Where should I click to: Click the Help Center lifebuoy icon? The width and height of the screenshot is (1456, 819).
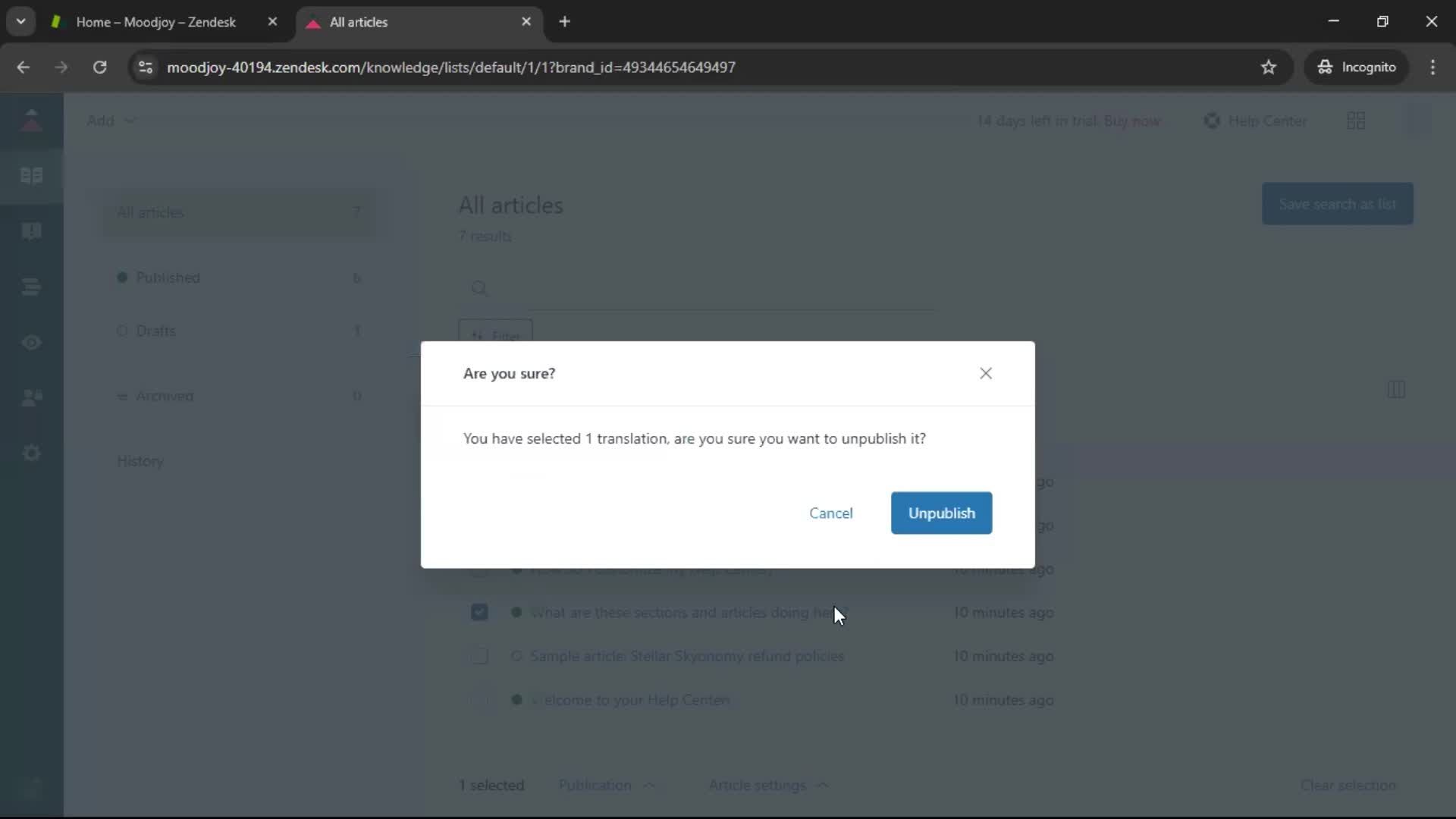coord(1212,121)
